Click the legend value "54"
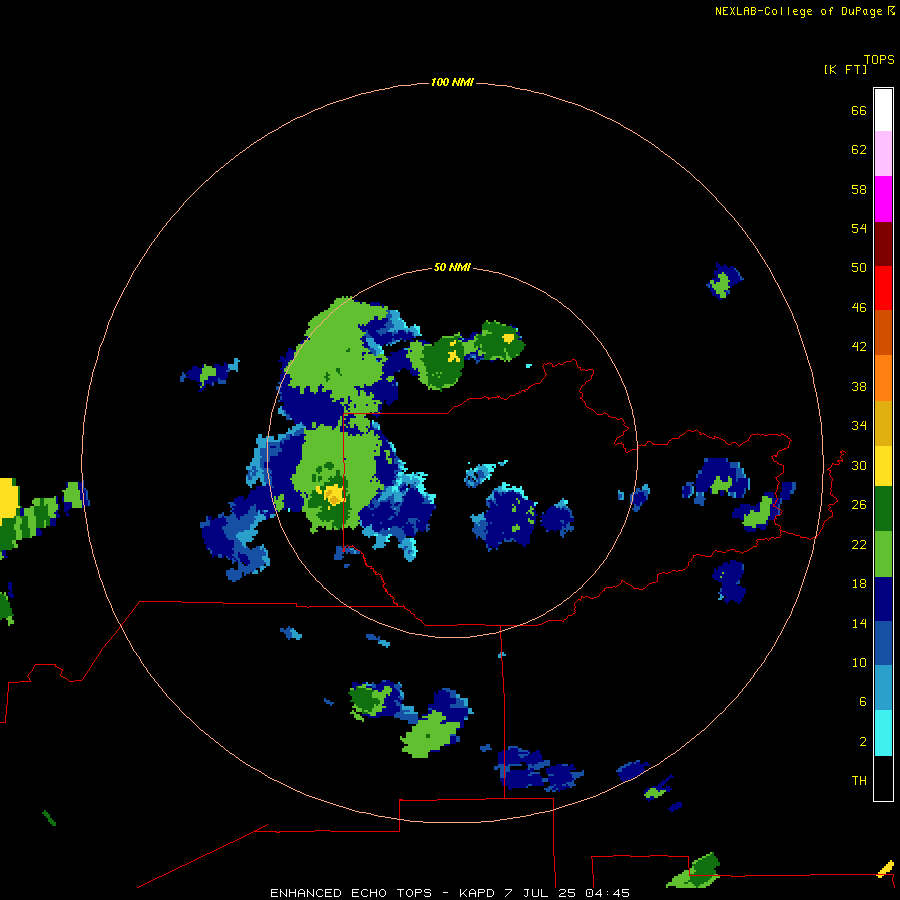This screenshot has width=900, height=900. 859,228
